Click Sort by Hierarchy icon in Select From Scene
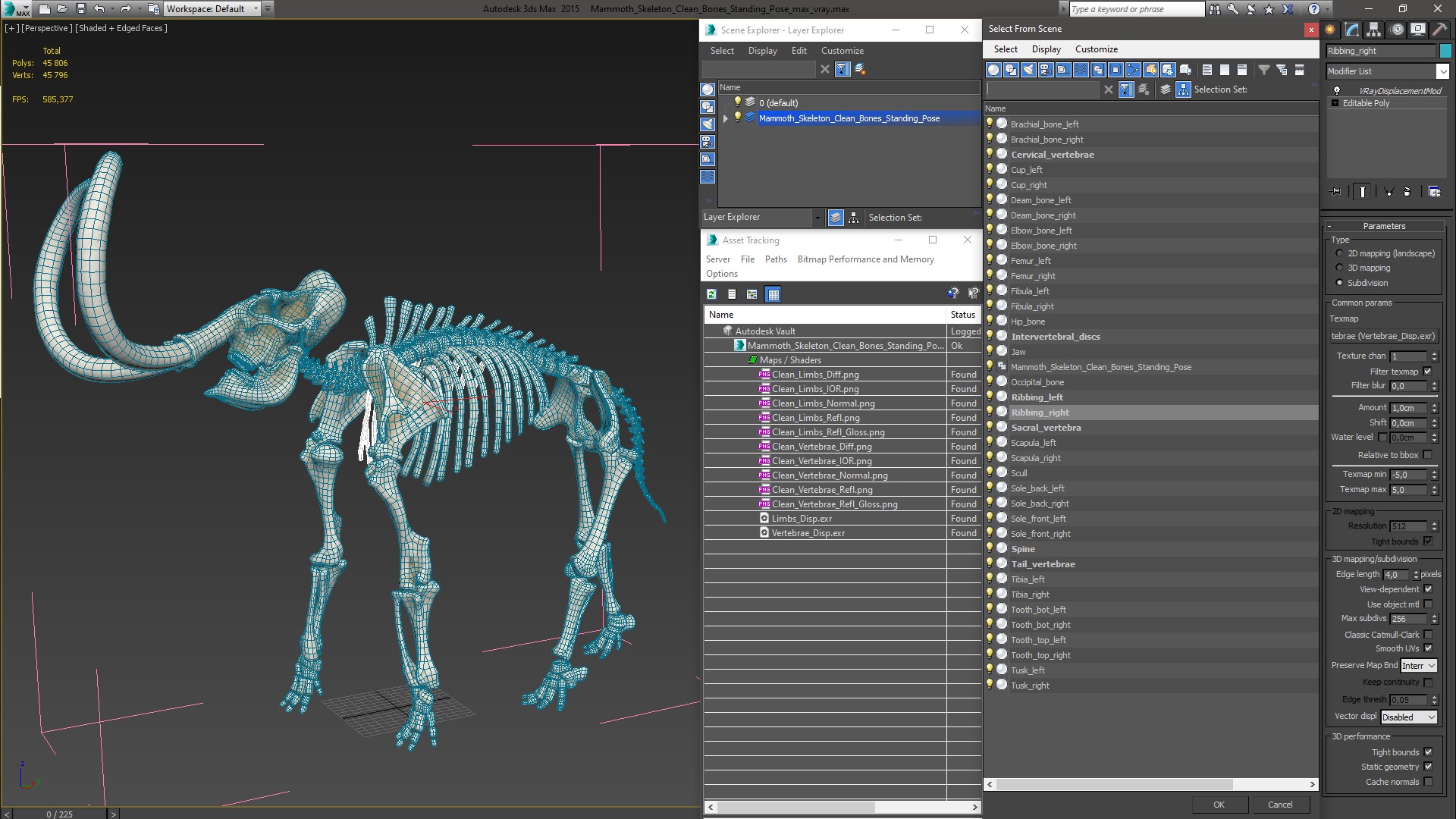 coord(1183,89)
